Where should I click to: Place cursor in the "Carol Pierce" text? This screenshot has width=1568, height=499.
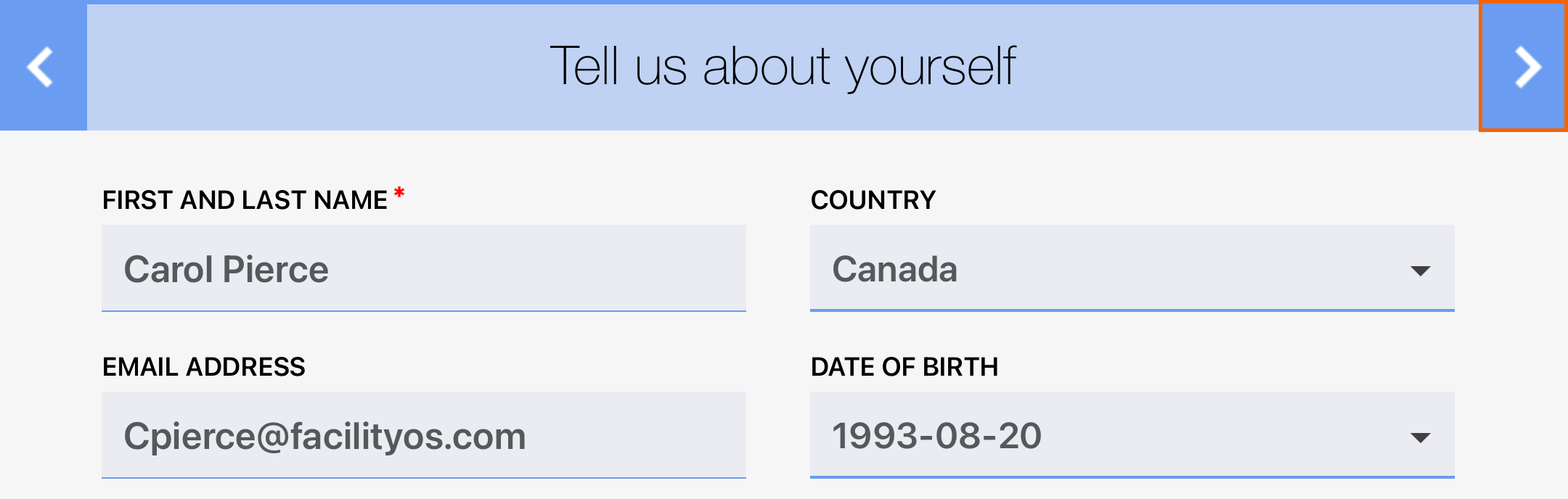pyautogui.click(x=226, y=270)
